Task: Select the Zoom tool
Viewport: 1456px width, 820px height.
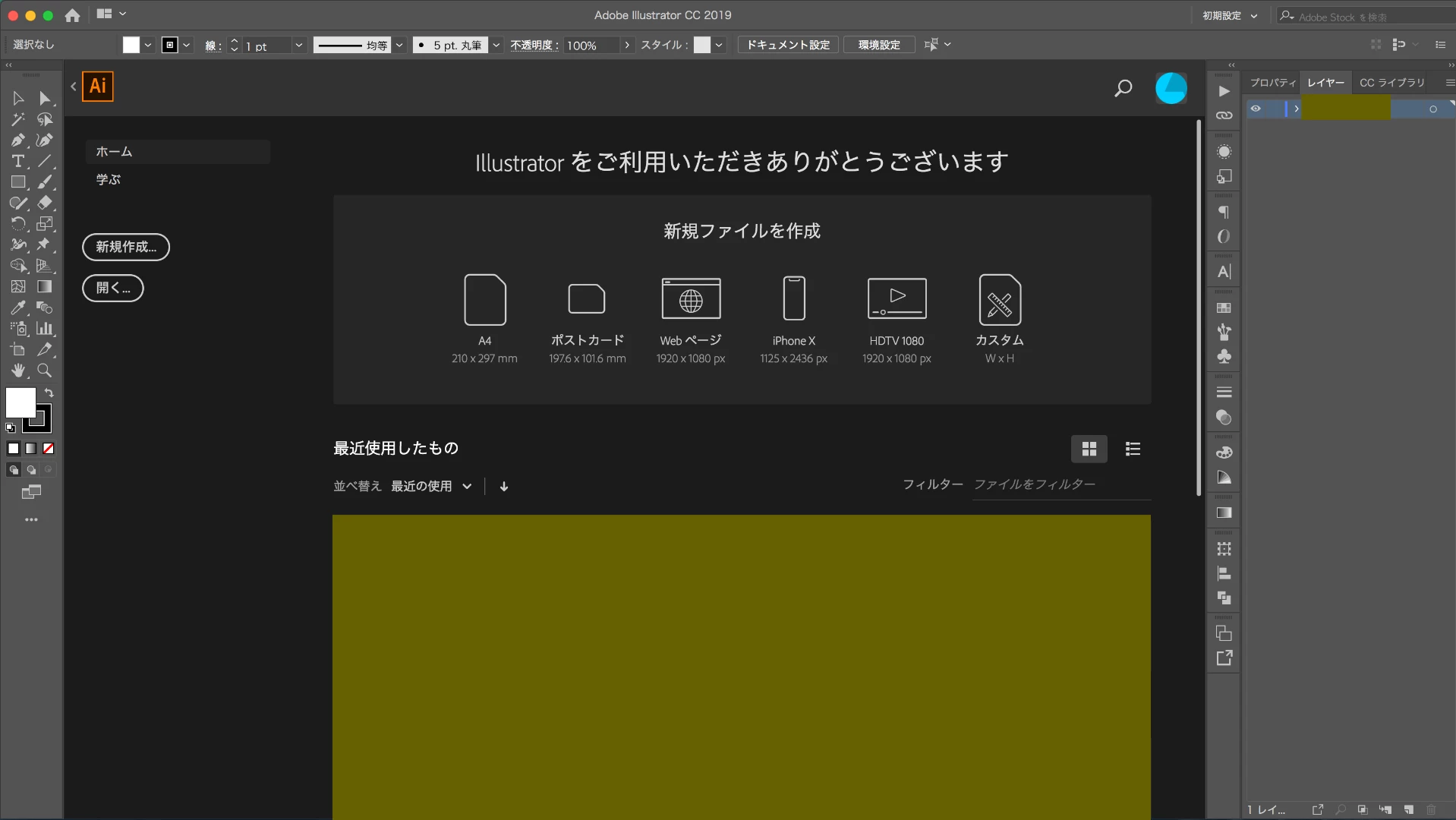Action: tap(45, 371)
